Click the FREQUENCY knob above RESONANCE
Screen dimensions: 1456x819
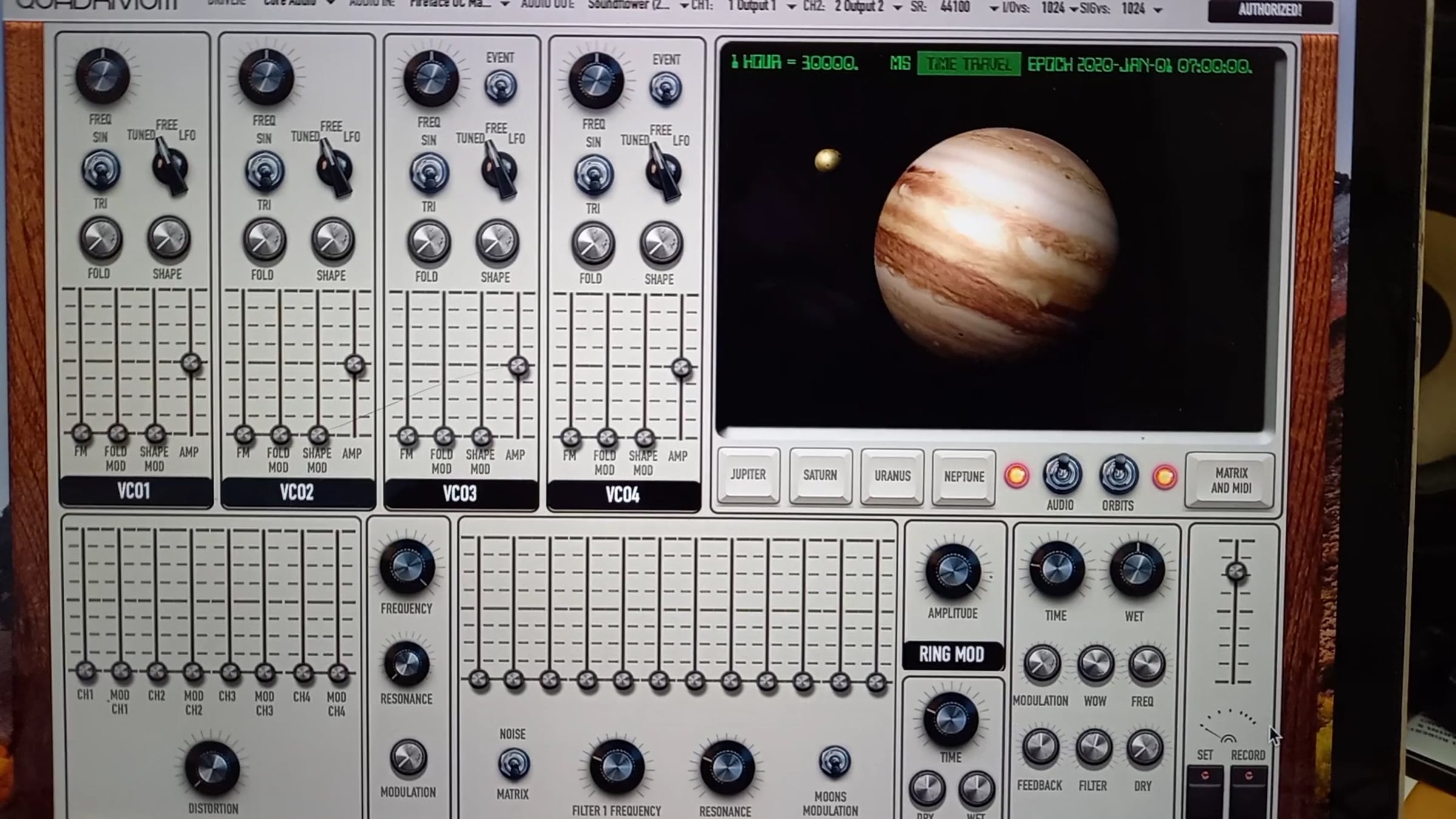click(407, 566)
